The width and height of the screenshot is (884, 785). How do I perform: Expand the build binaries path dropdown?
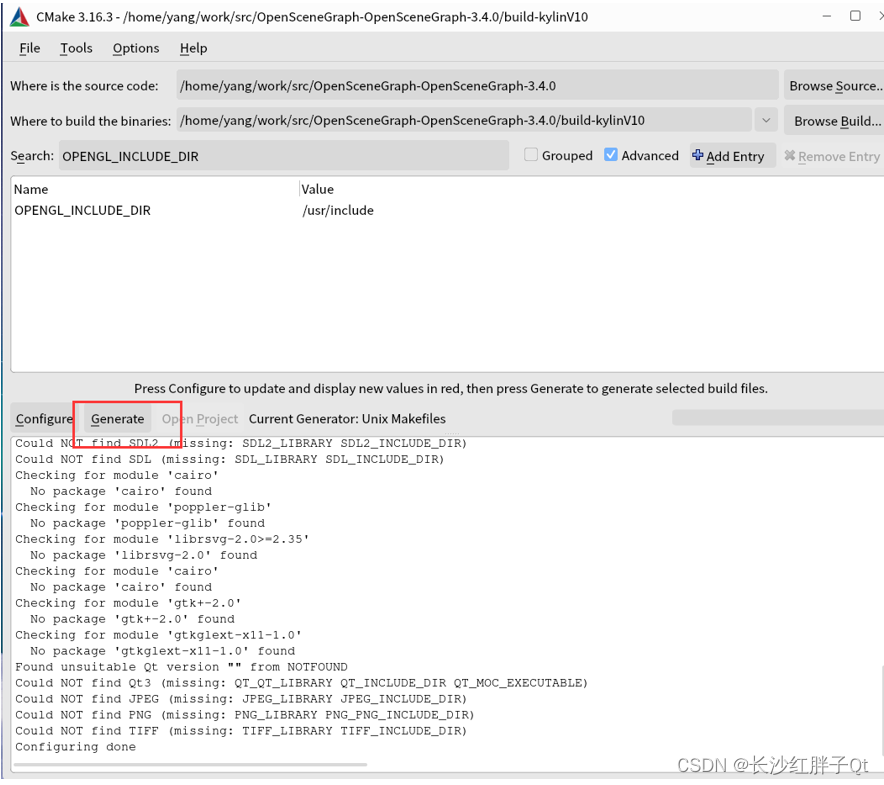point(766,120)
